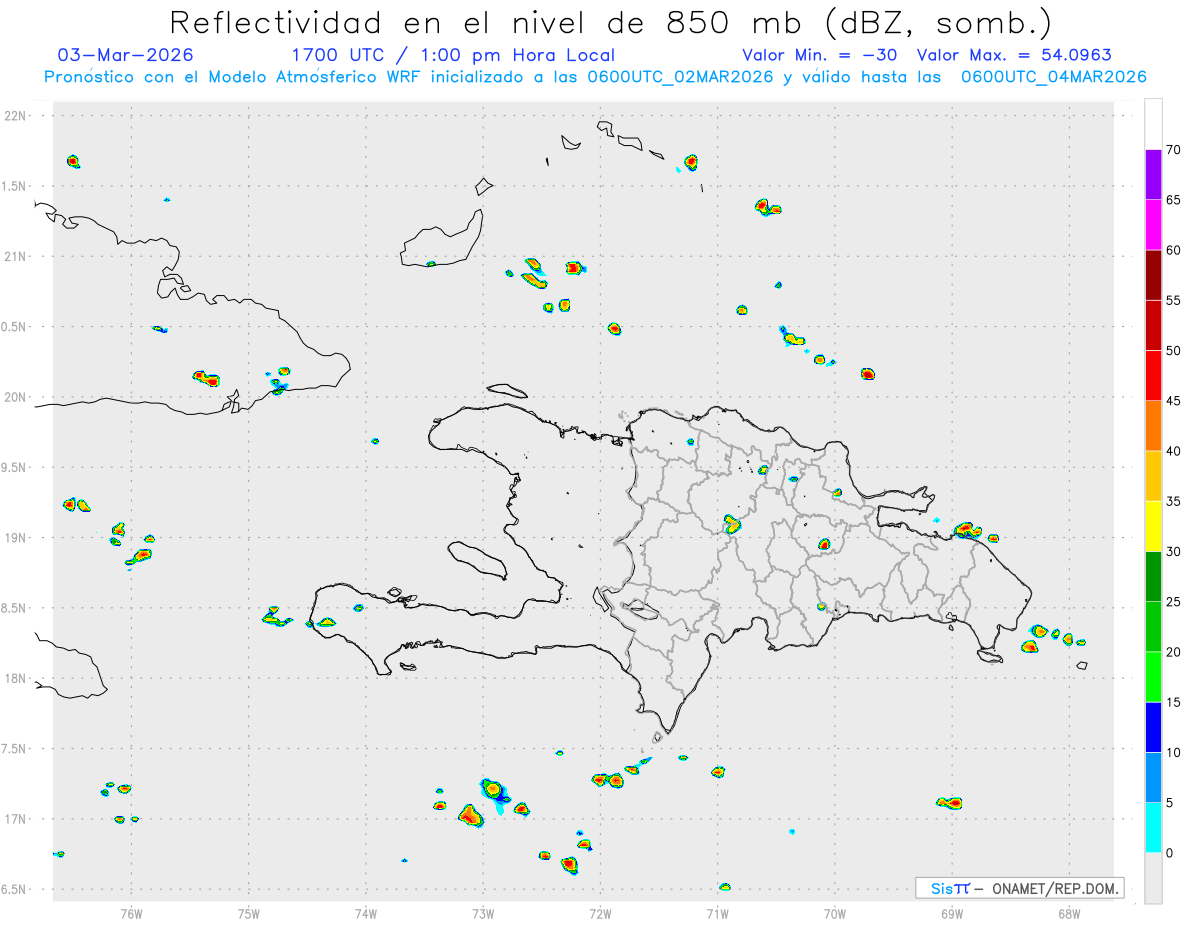Image resolution: width=1200 pixels, height=927 pixels.
Task: Click the '76W' longitude label
Action: [x=131, y=913]
